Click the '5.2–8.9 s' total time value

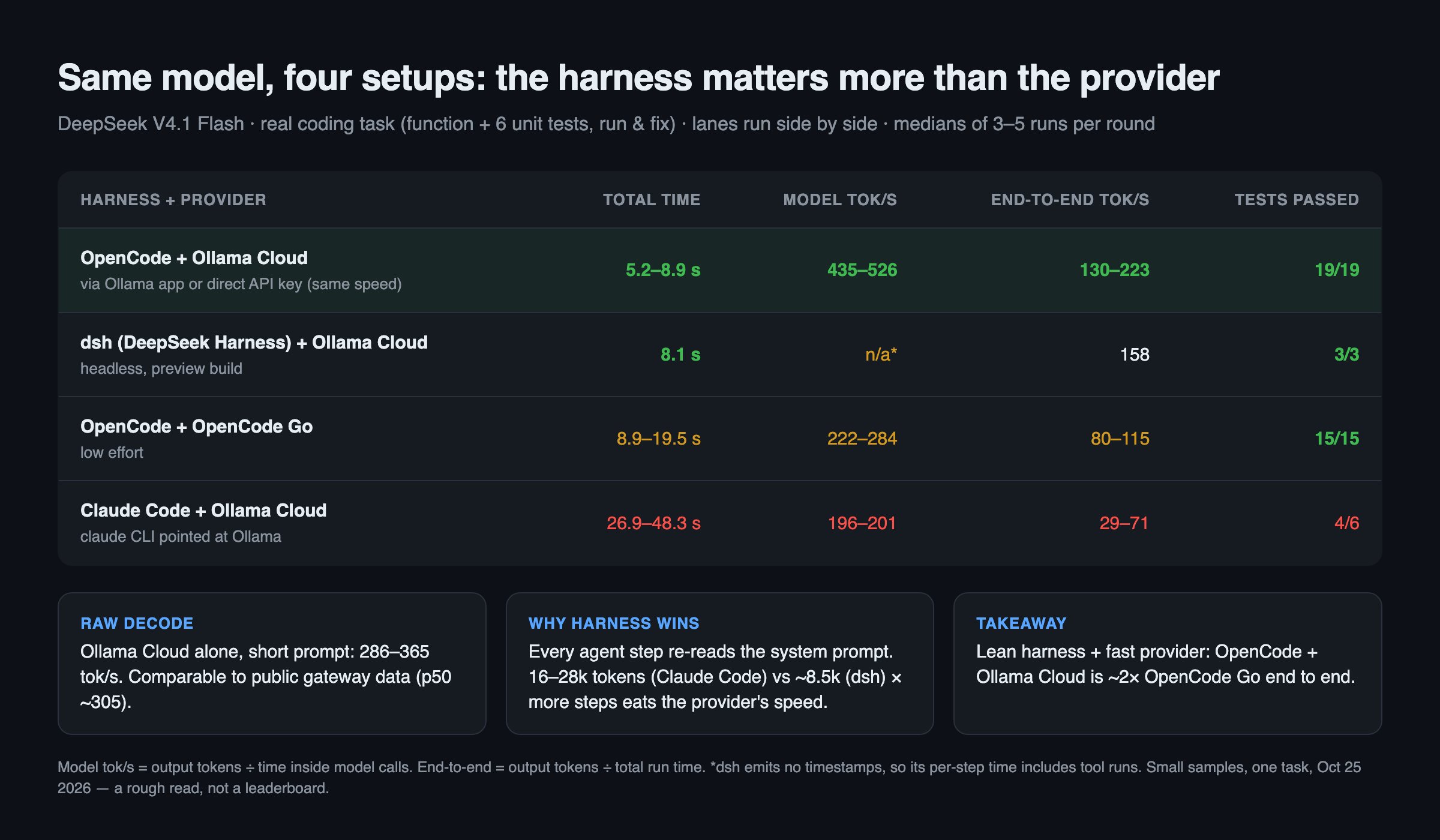point(663,270)
